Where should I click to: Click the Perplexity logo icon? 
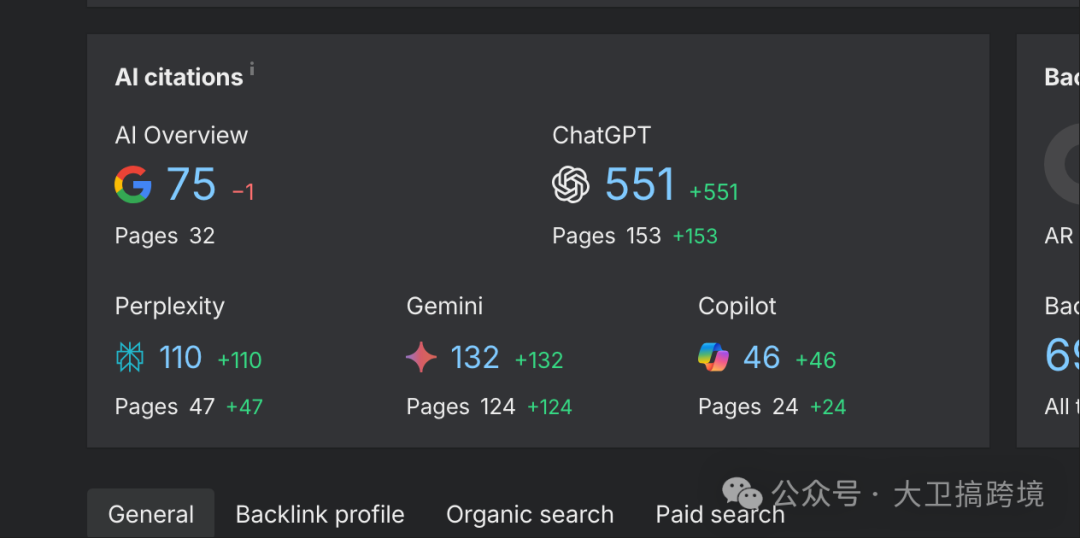point(130,357)
